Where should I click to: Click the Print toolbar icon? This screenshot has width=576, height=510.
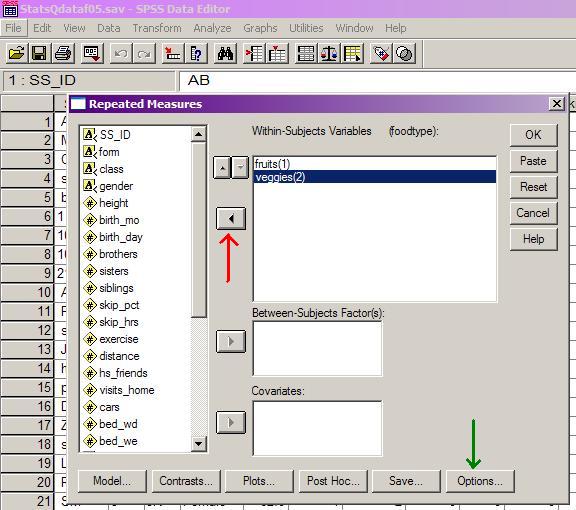[x=63, y=54]
